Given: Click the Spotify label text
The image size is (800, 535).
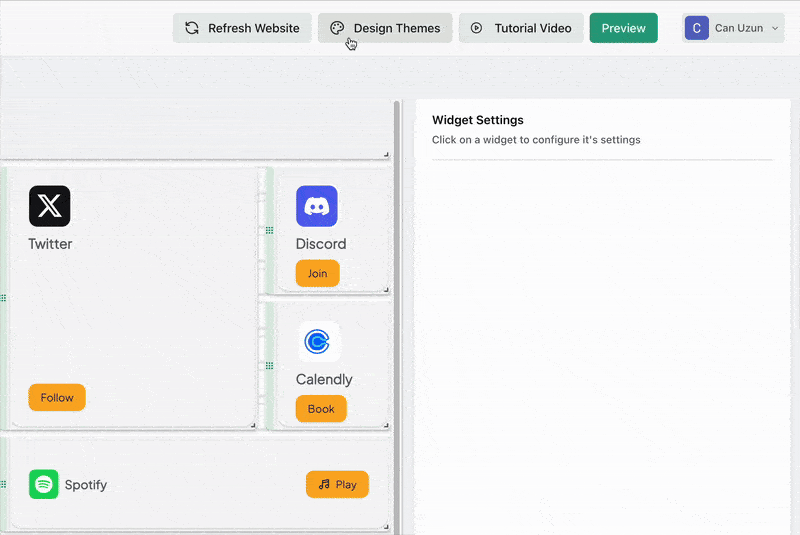Looking at the screenshot, I should (86, 485).
